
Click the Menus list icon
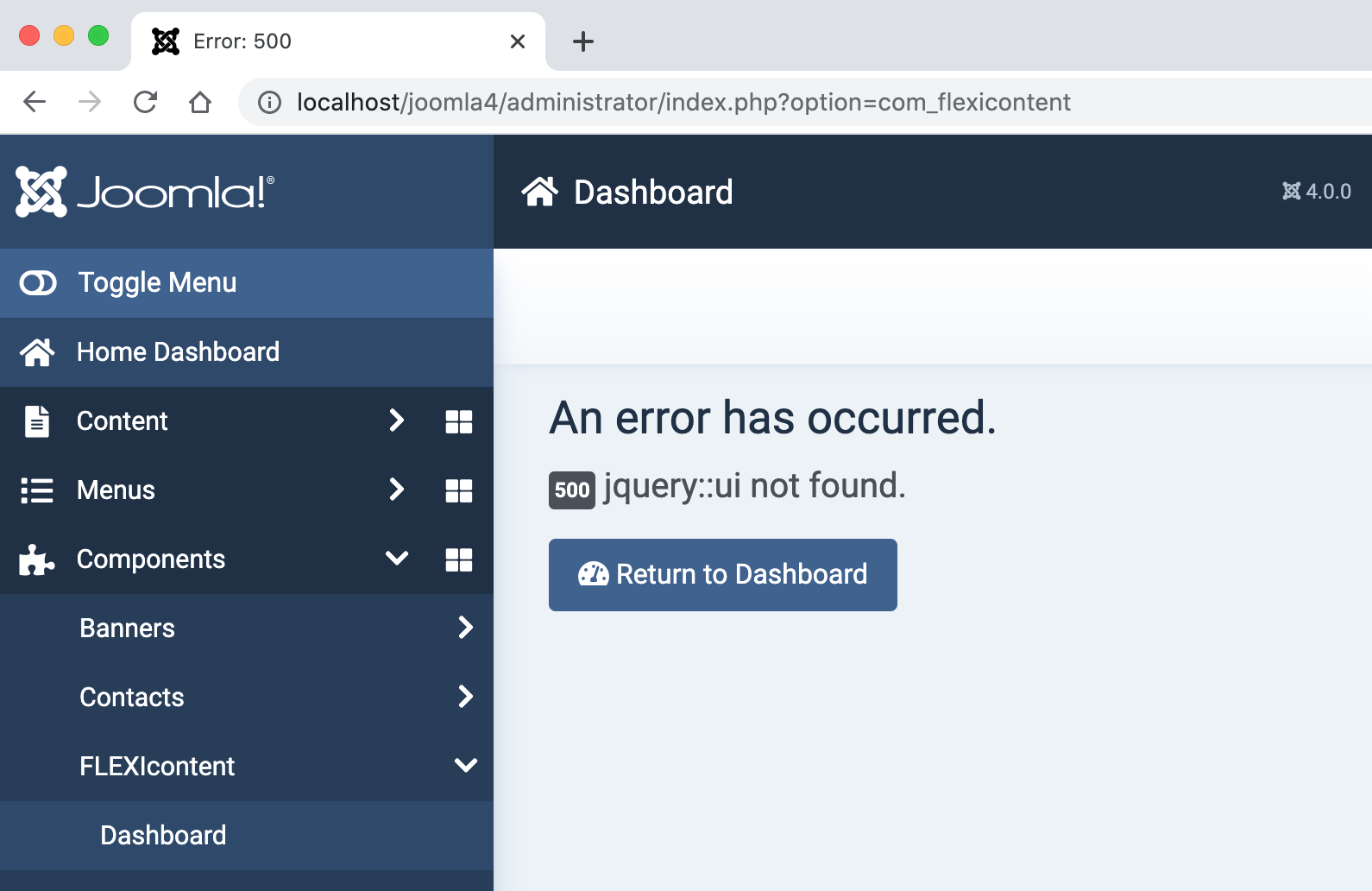click(x=37, y=490)
